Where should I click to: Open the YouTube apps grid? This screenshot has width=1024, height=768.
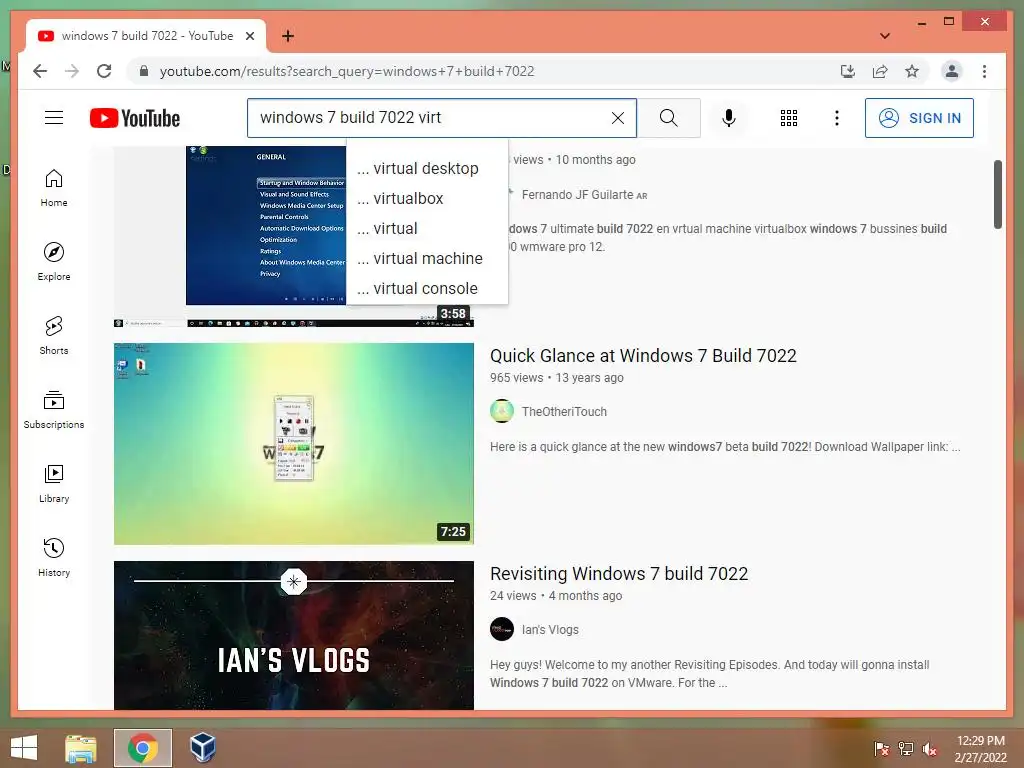[789, 118]
